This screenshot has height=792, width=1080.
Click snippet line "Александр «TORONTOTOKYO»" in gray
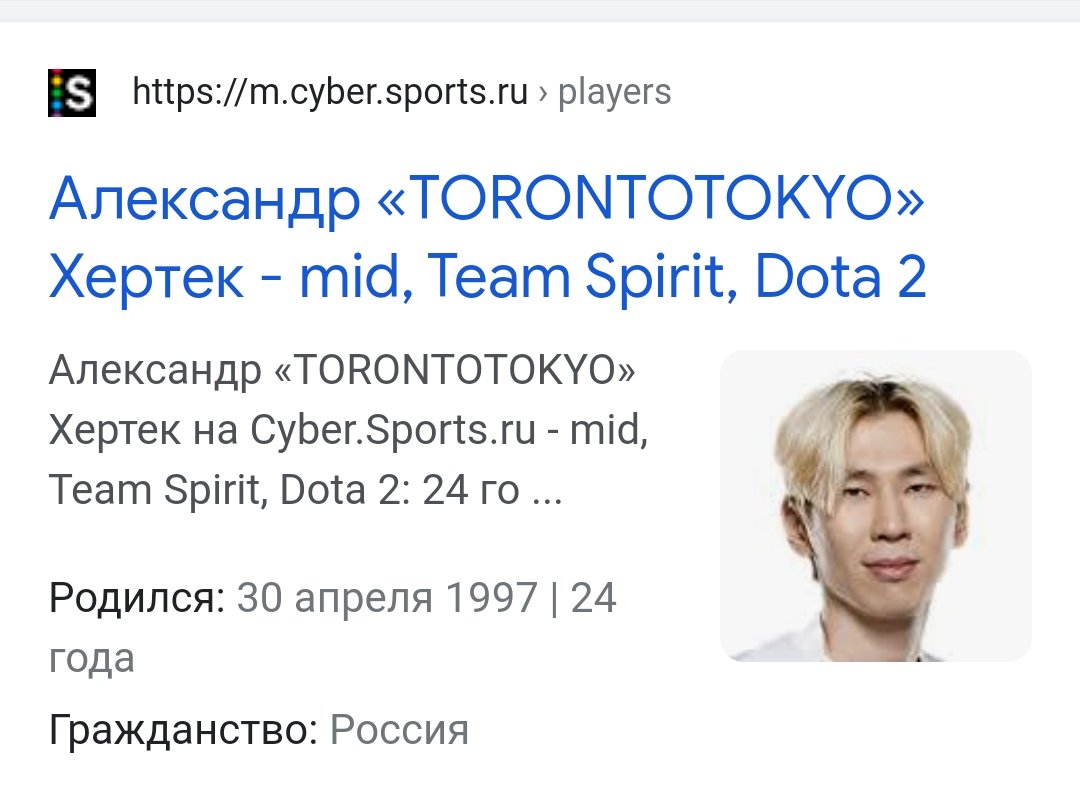point(342,370)
